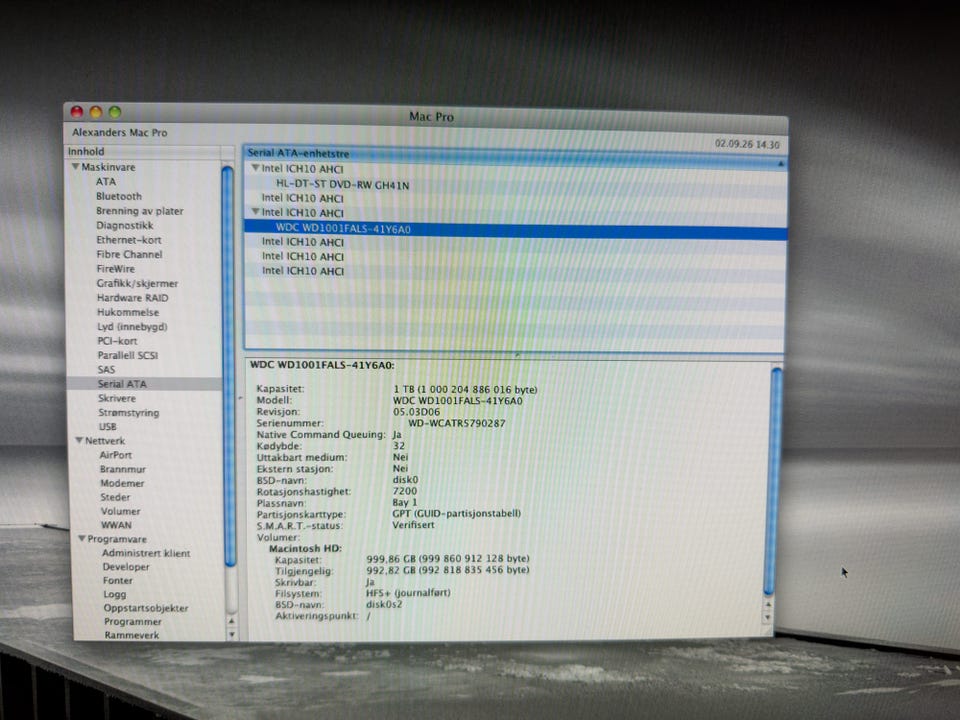Collapse the first Intel ICH10 AHCI node
Screen dimensions: 960x720
tap(255, 168)
